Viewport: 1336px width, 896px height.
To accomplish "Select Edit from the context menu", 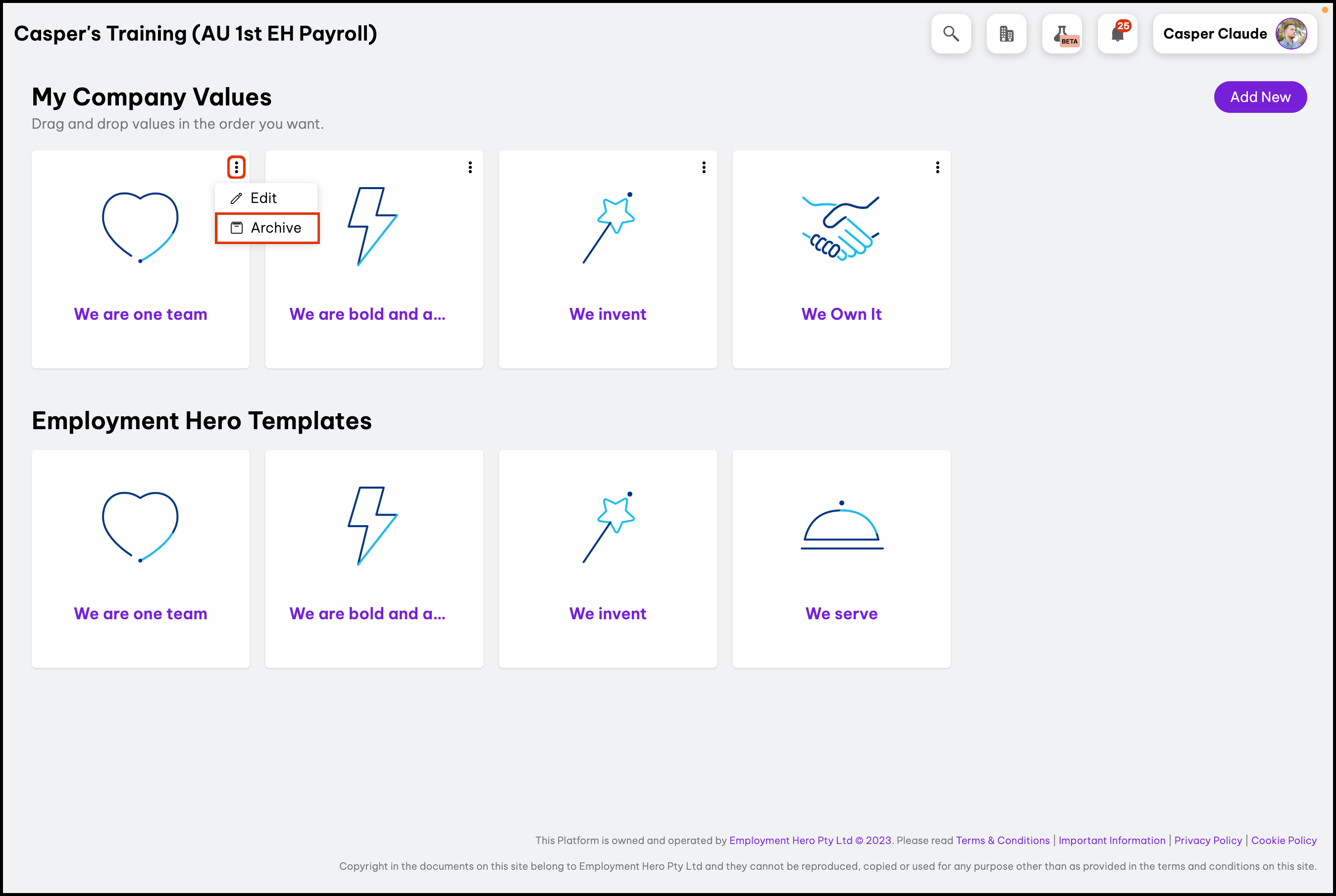I will [263, 198].
